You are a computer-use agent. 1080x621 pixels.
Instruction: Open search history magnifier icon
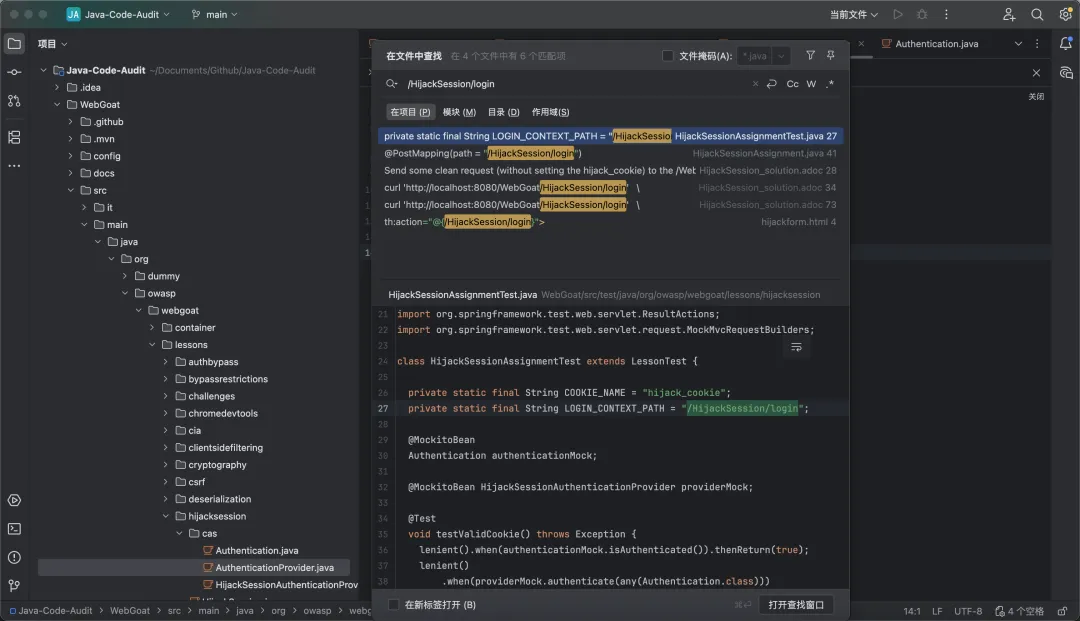click(392, 84)
